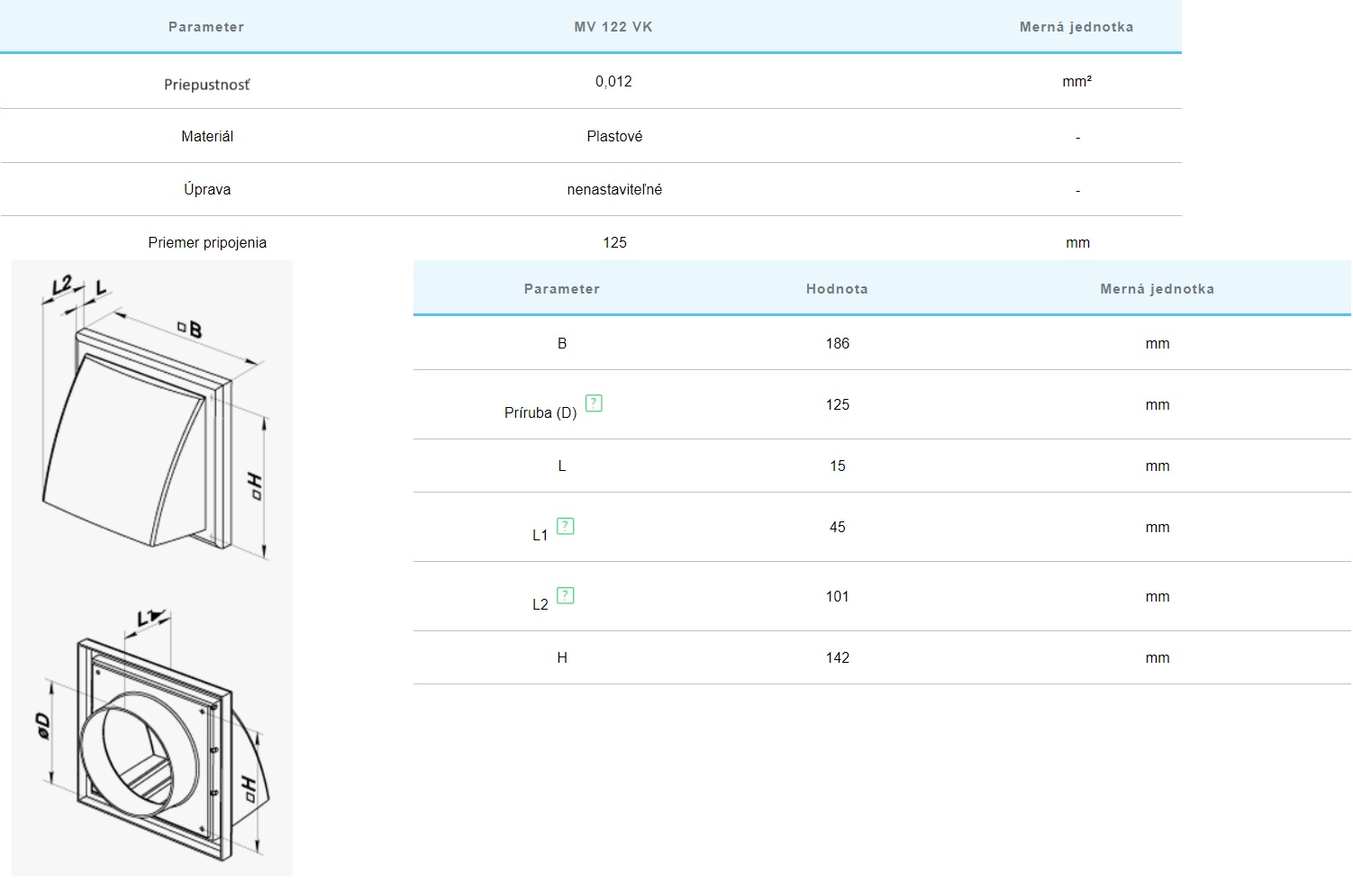The width and height of the screenshot is (1353, 896).
Task: Click help icon next to Príruba (D)
Action: click(x=594, y=403)
